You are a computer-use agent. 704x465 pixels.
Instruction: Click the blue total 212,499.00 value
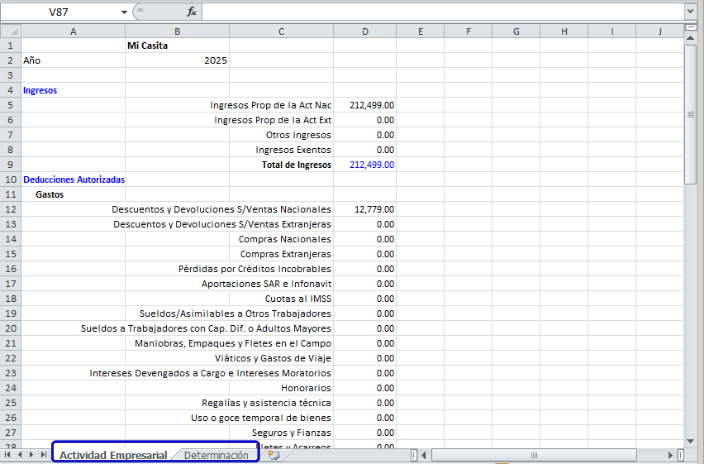point(365,165)
